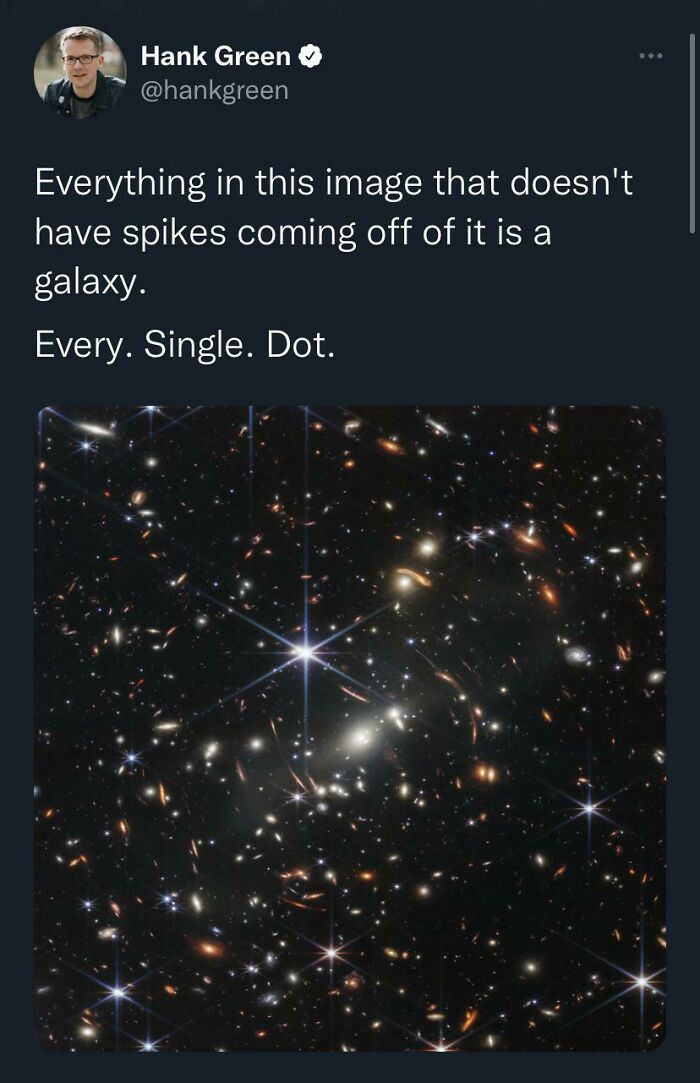Screen dimensions: 700x1083
Task: Click the largest bright spiked star
Action: pos(304,651)
